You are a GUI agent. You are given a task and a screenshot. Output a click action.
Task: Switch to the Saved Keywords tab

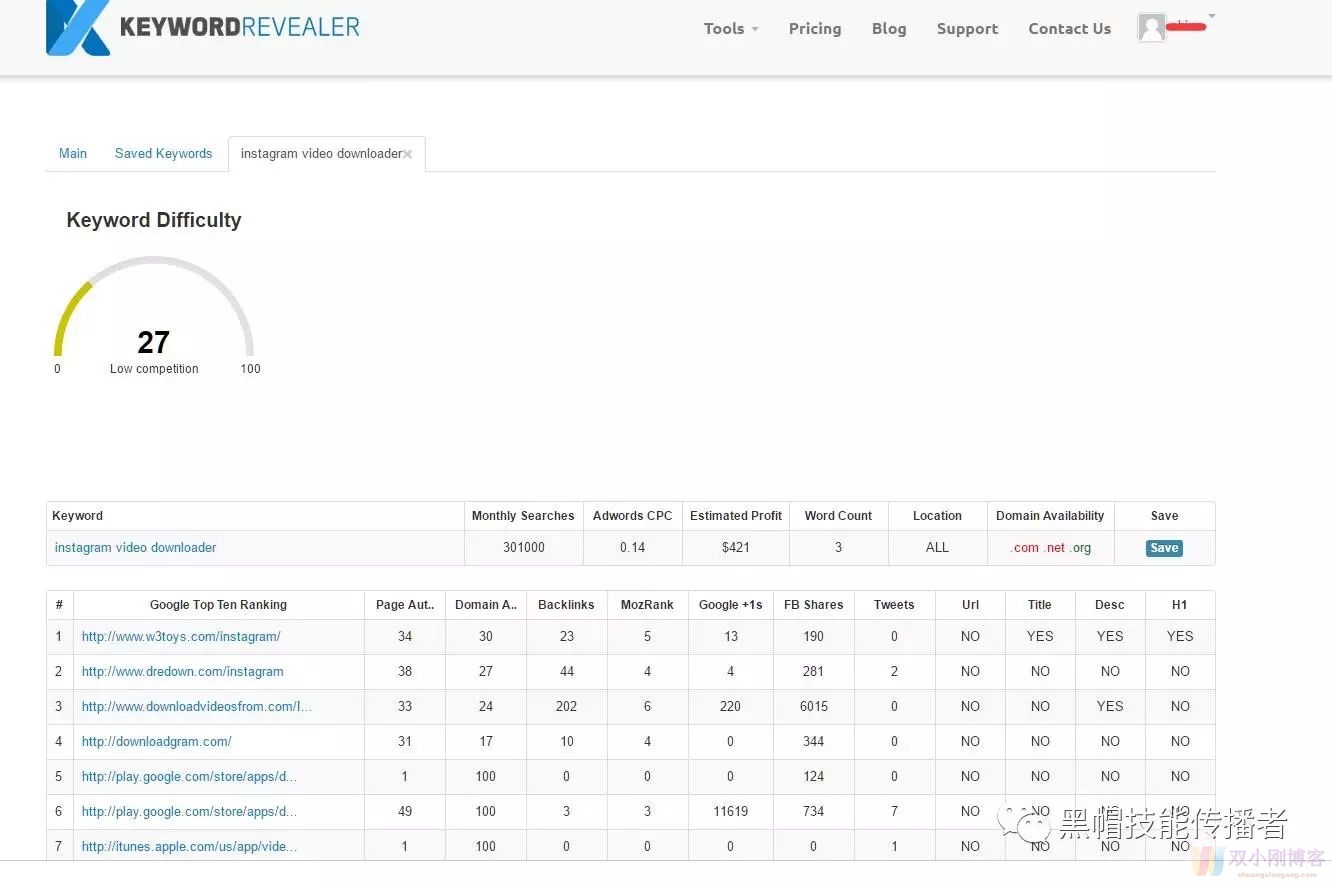pos(164,154)
